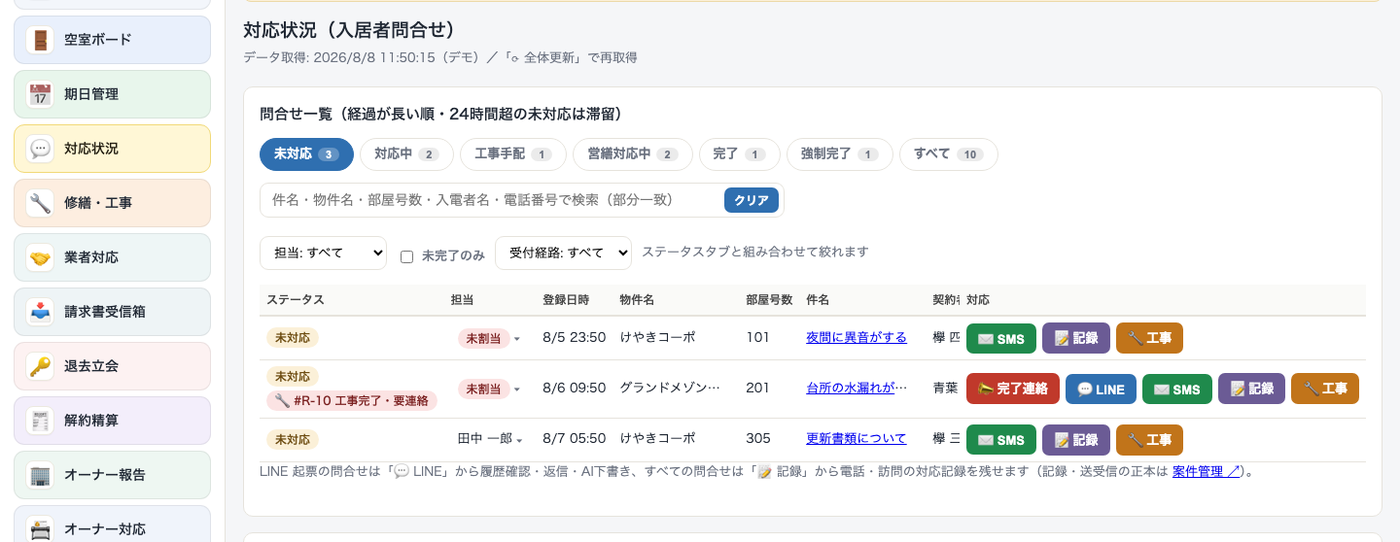Viewport: 1400px width, 542px height.
Task: Click the オーナー対応 sidebar icon
Action: tap(40, 529)
